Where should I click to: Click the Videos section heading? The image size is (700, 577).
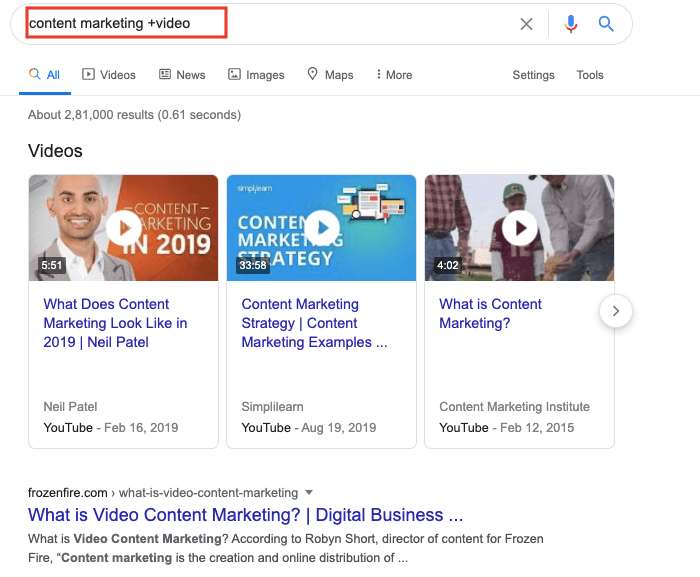[55, 151]
